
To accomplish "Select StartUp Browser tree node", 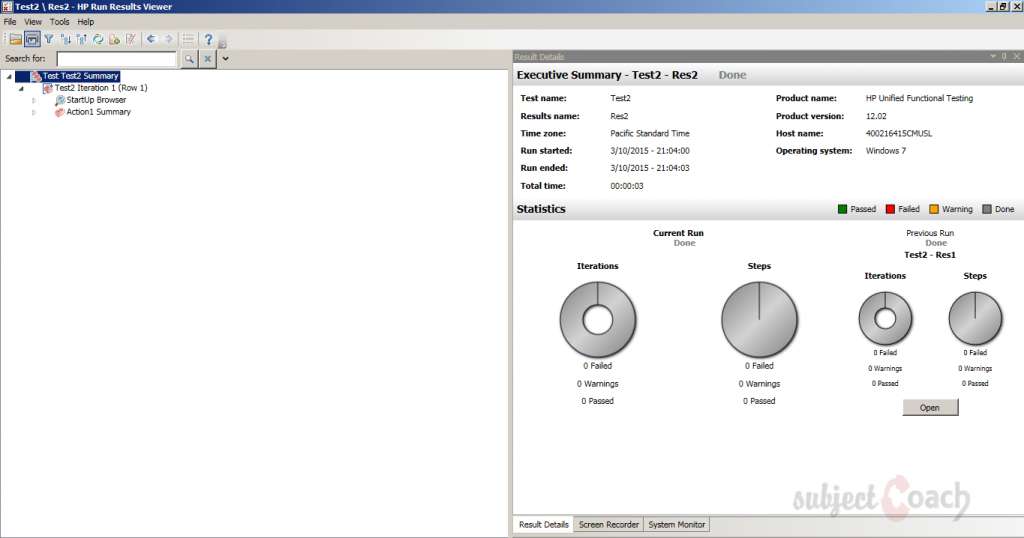I will 96,100.
